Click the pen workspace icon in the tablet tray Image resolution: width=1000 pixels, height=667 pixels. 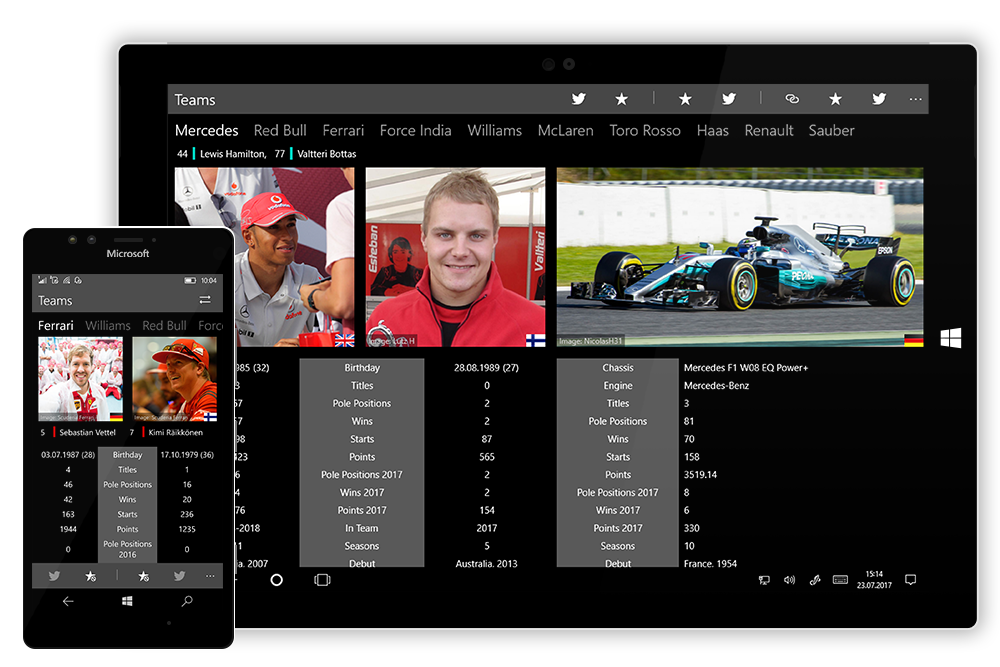tap(814, 580)
